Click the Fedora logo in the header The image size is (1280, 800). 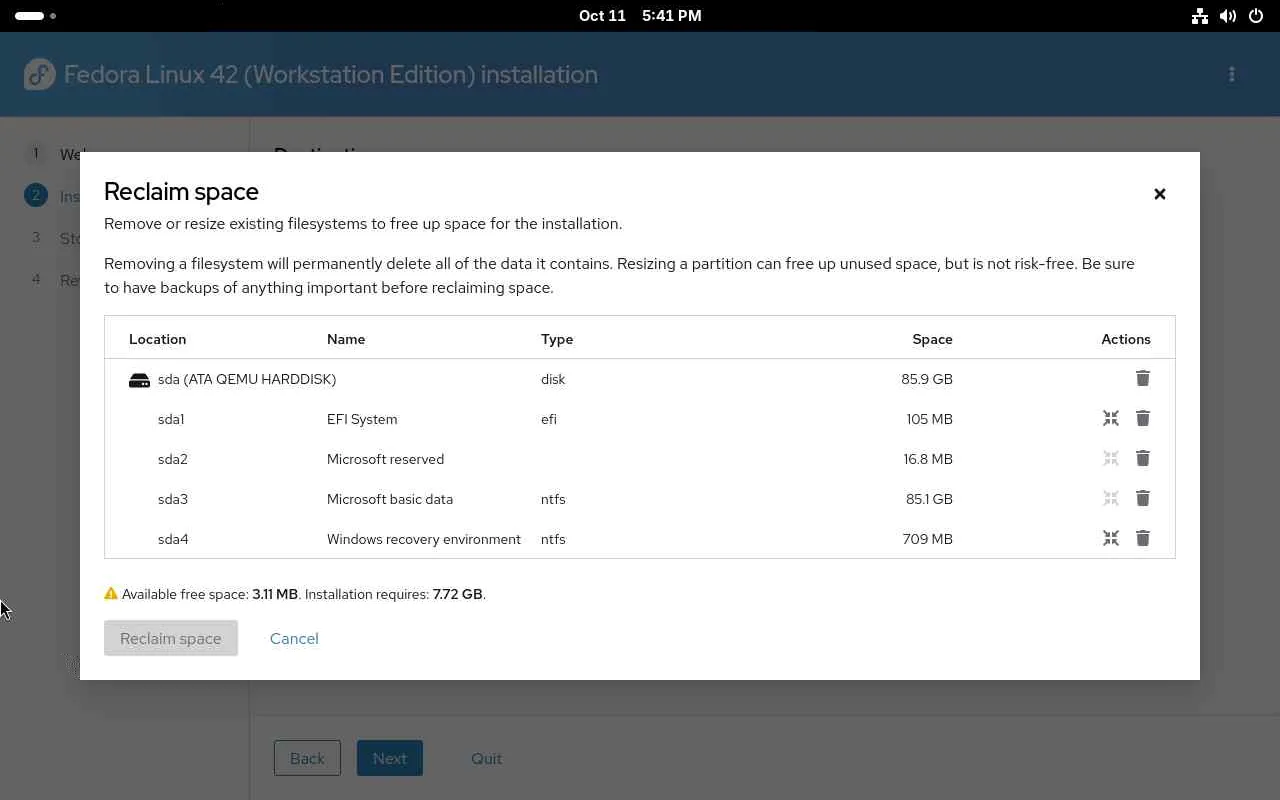(x=40, y=74)
